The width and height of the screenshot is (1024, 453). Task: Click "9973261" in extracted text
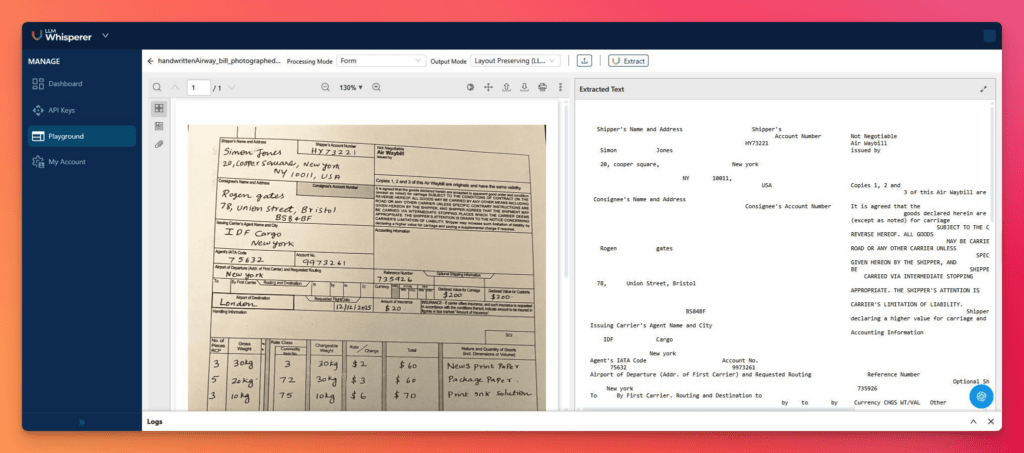click(744, 367)
